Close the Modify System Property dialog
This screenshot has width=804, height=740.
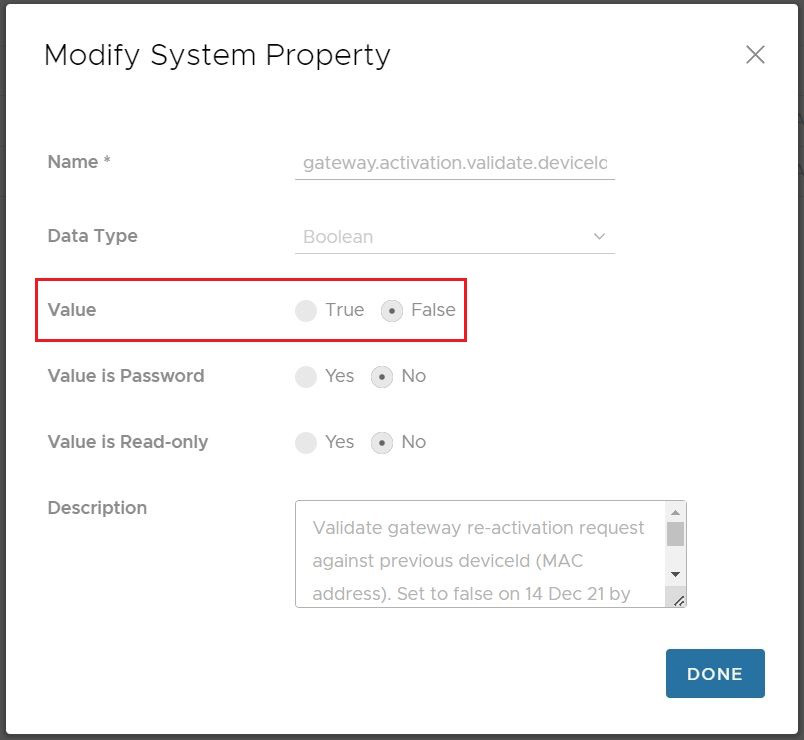[755, 55]
